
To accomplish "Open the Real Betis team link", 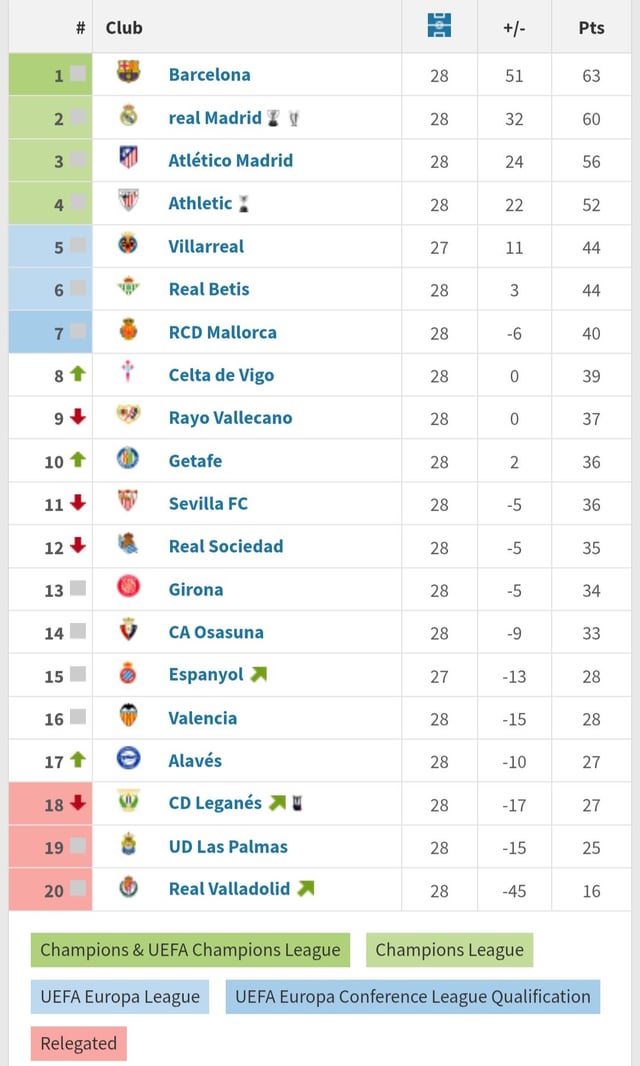I will pyautogui.click(x=207, y=289).
